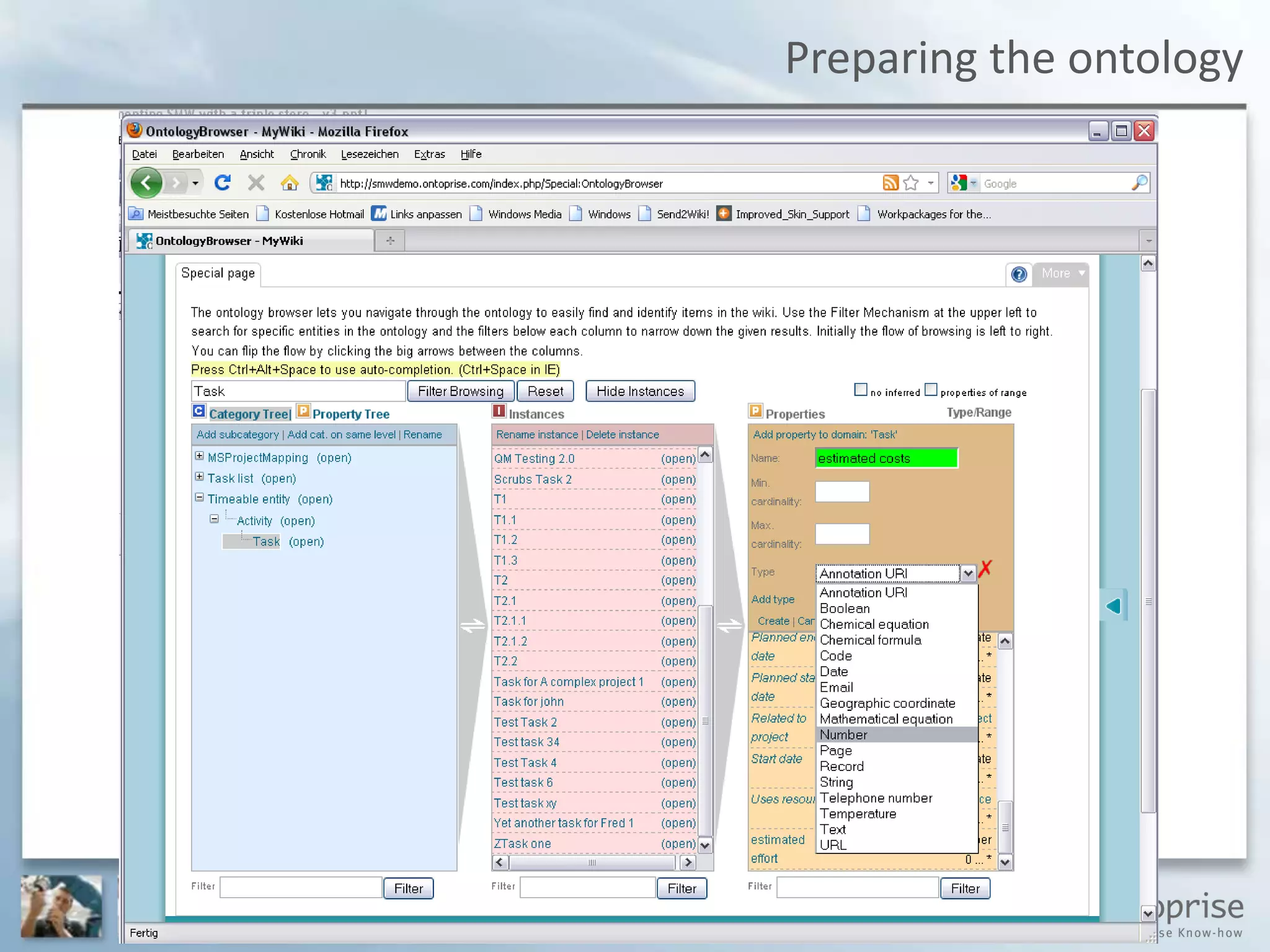Bookmark the page using the star icon

coord(911,183)
